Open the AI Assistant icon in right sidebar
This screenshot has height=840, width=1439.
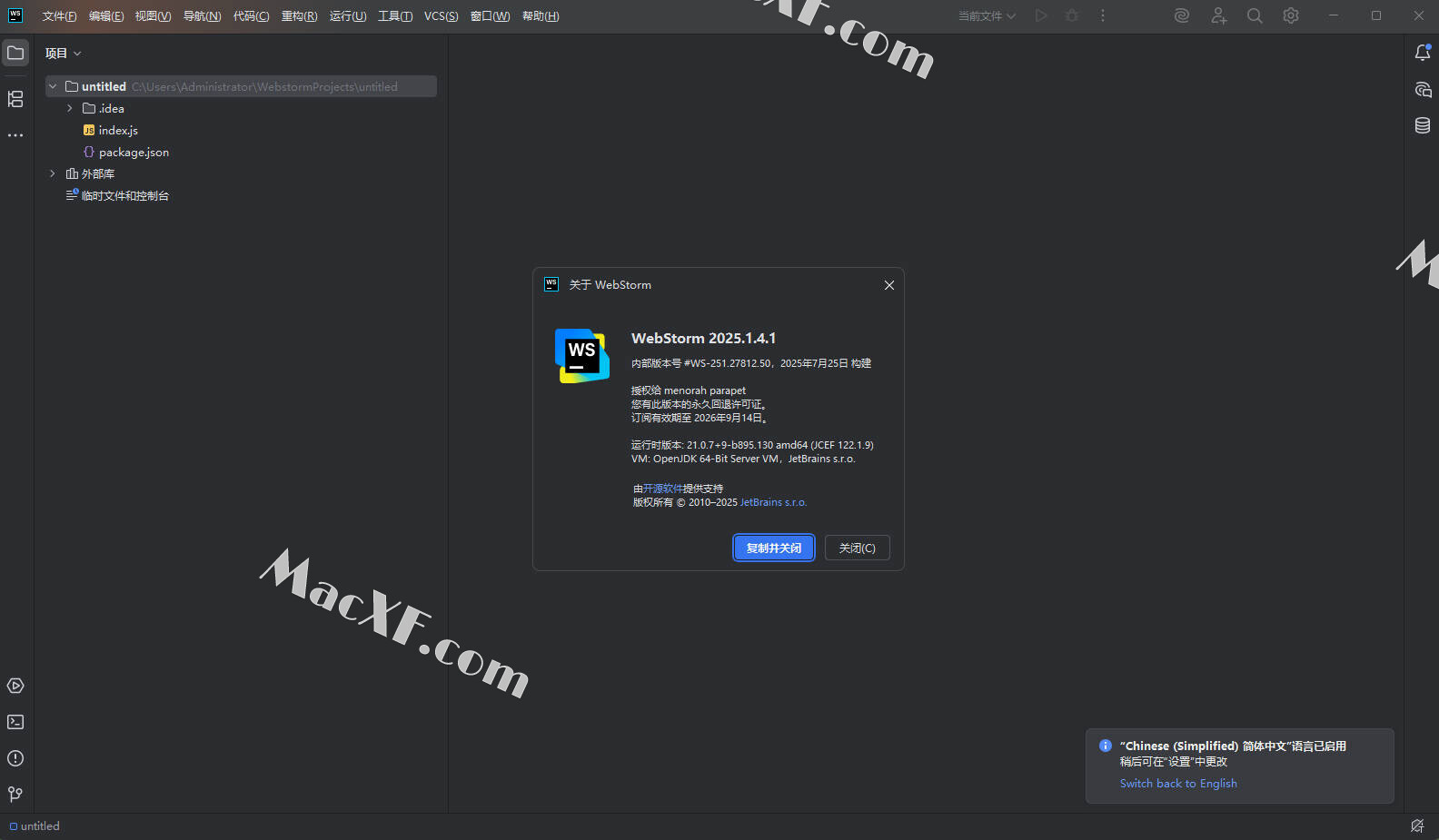click(1423, 89)
